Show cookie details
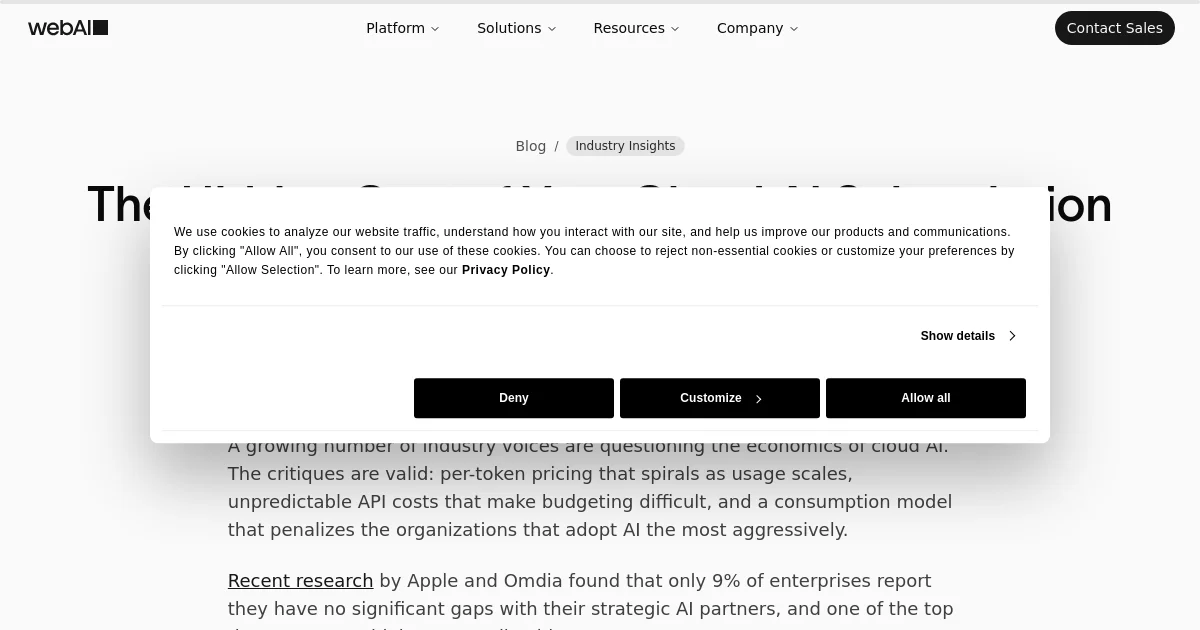The height and width of the screenshot is (630, 1200). pos(967,336)
